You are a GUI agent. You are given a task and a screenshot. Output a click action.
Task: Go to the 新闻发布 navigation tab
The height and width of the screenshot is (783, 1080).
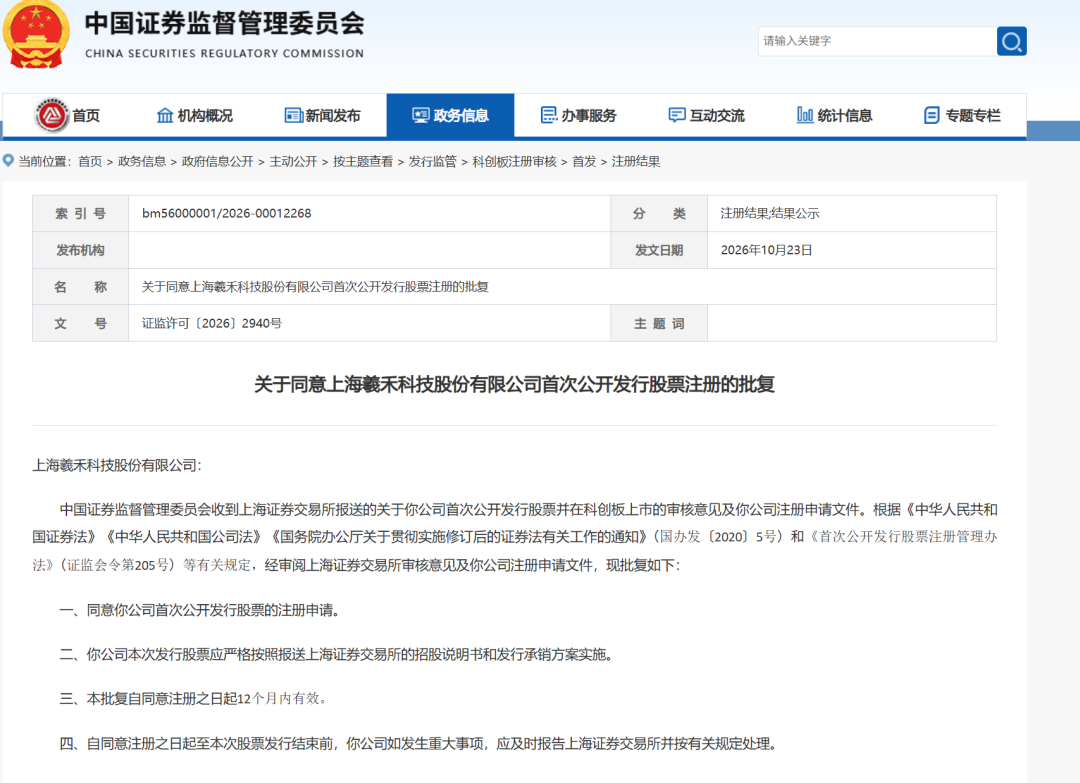tap(322, 115)
